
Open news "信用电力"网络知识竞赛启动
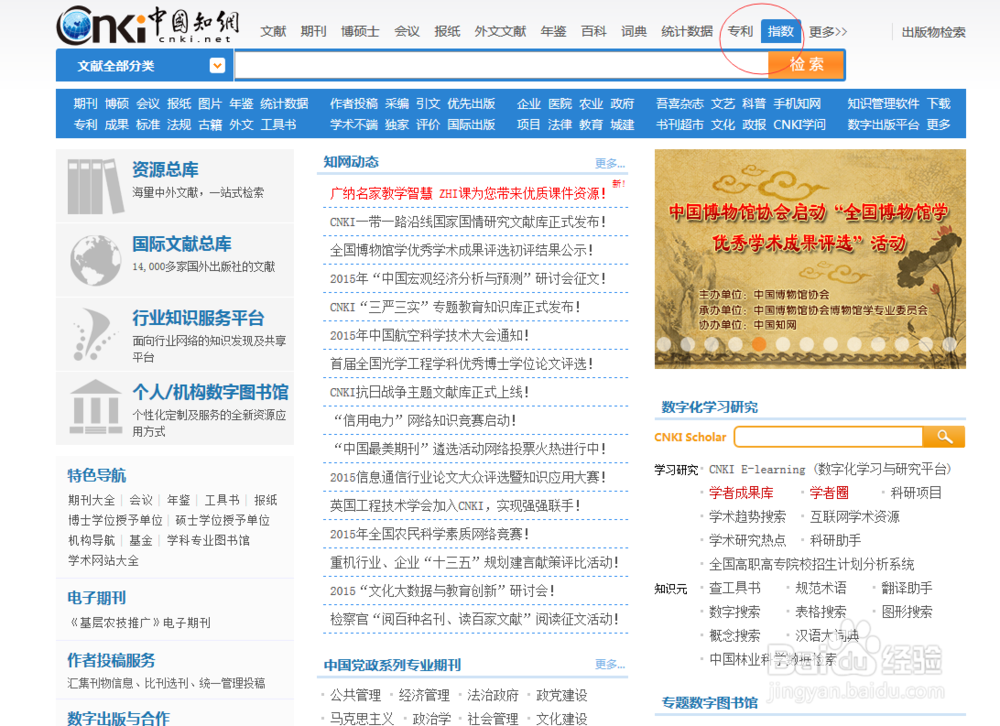tap(425, 420)
